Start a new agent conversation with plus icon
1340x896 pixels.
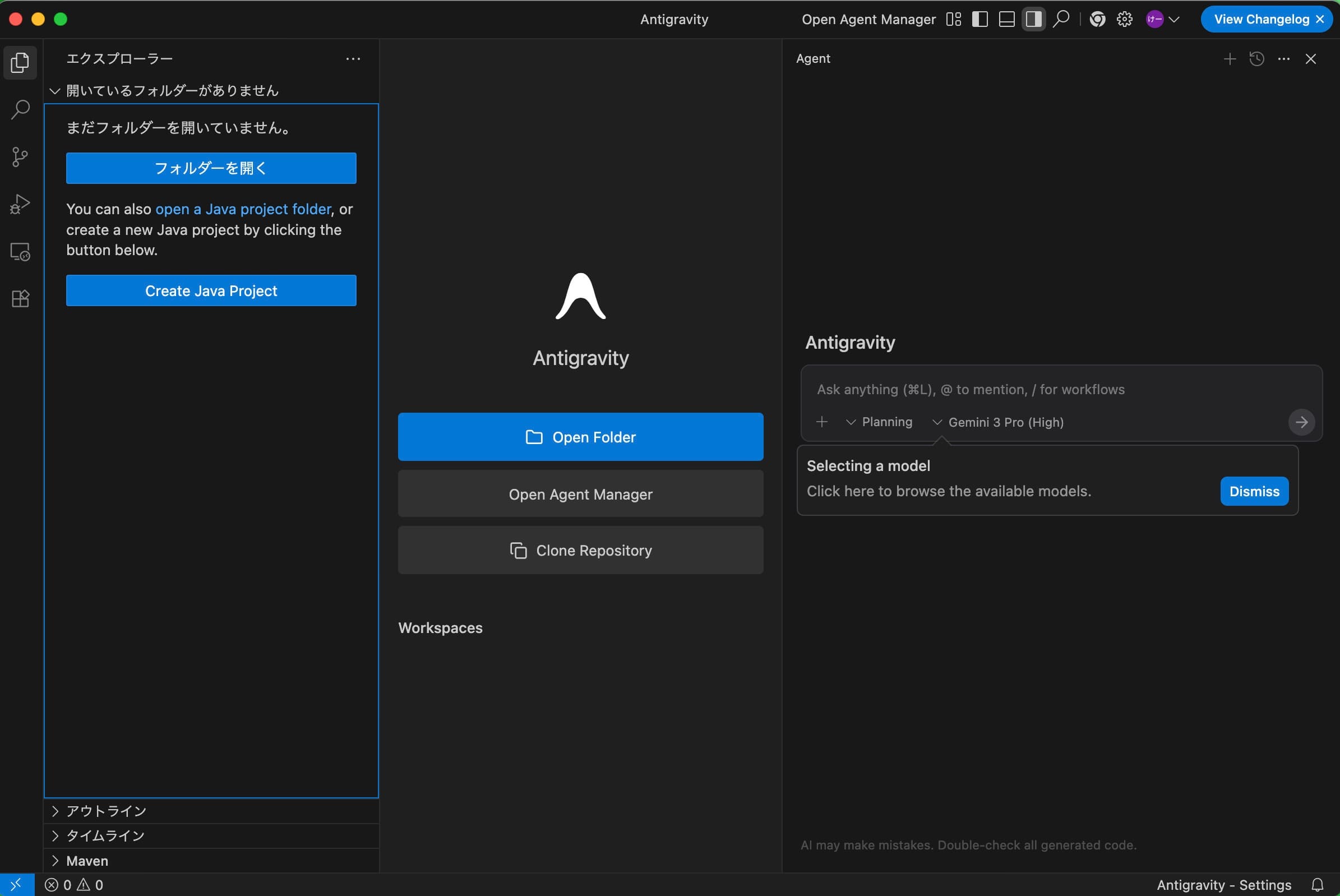[1229, 59]
